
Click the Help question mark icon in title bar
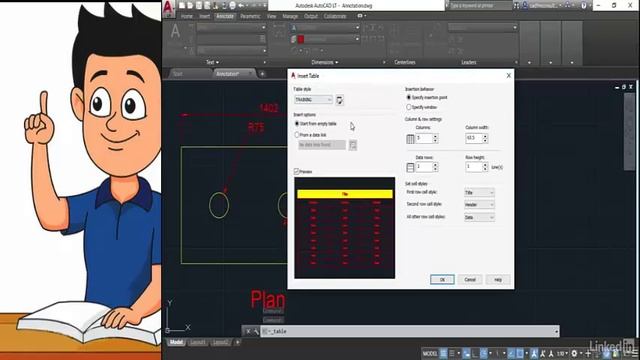[x=584, y=6]
